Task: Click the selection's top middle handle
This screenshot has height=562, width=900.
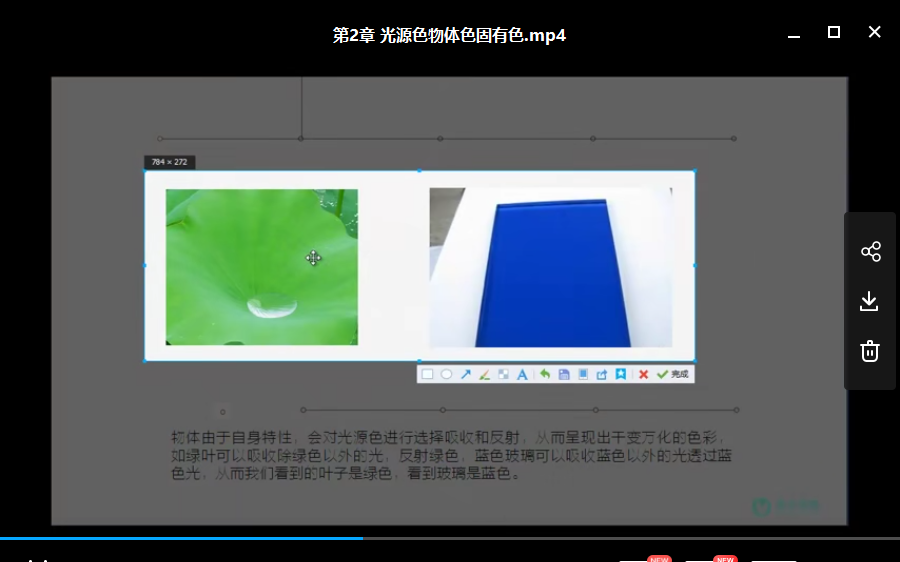Action: [420, 170]
